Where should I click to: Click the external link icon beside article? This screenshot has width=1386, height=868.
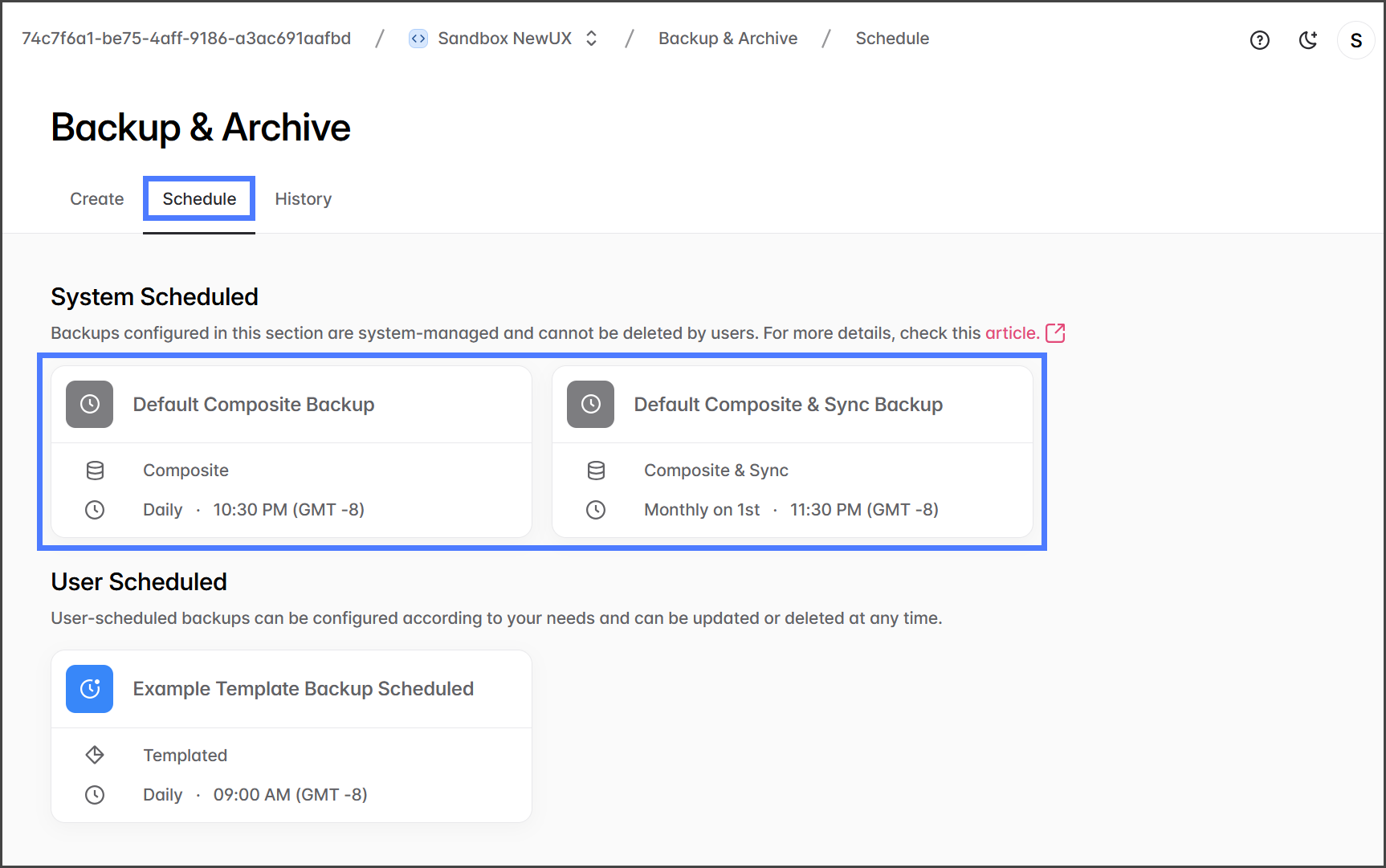pos(1055,333)
